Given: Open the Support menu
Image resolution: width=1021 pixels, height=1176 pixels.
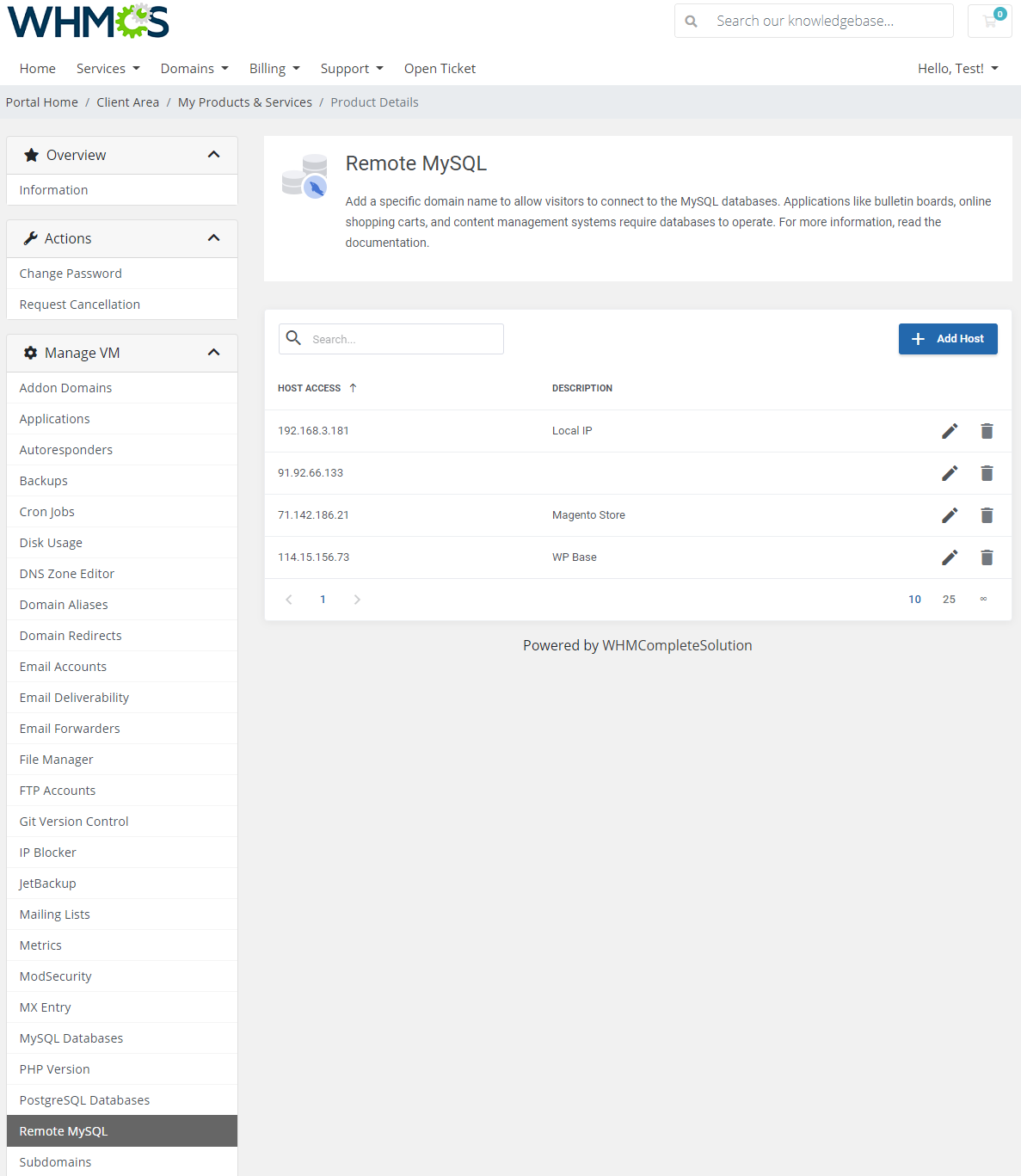Looking at the screenshot, I should coord(351,68).
